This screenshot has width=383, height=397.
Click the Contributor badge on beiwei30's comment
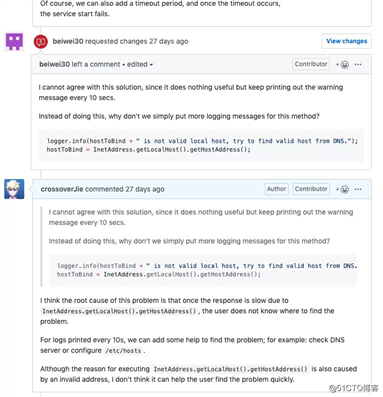311,64
